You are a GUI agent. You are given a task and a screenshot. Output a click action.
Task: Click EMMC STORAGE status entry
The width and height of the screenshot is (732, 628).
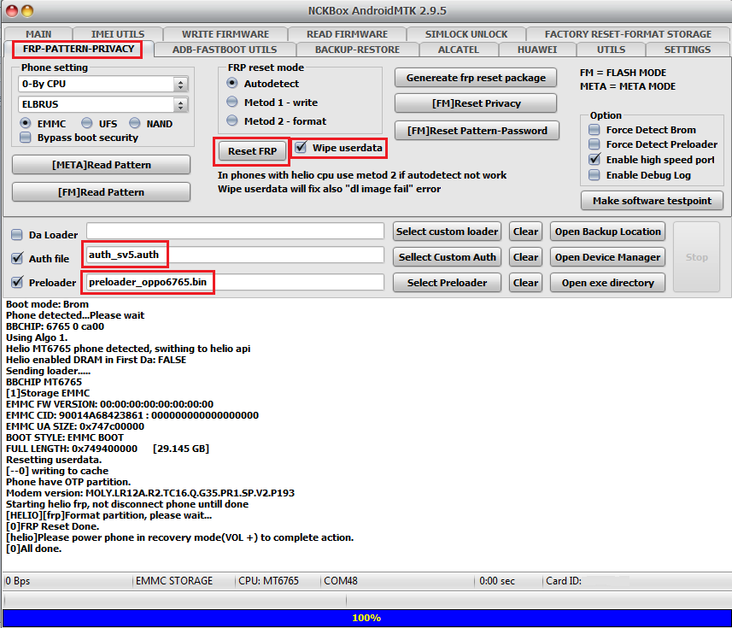point(174,581)
